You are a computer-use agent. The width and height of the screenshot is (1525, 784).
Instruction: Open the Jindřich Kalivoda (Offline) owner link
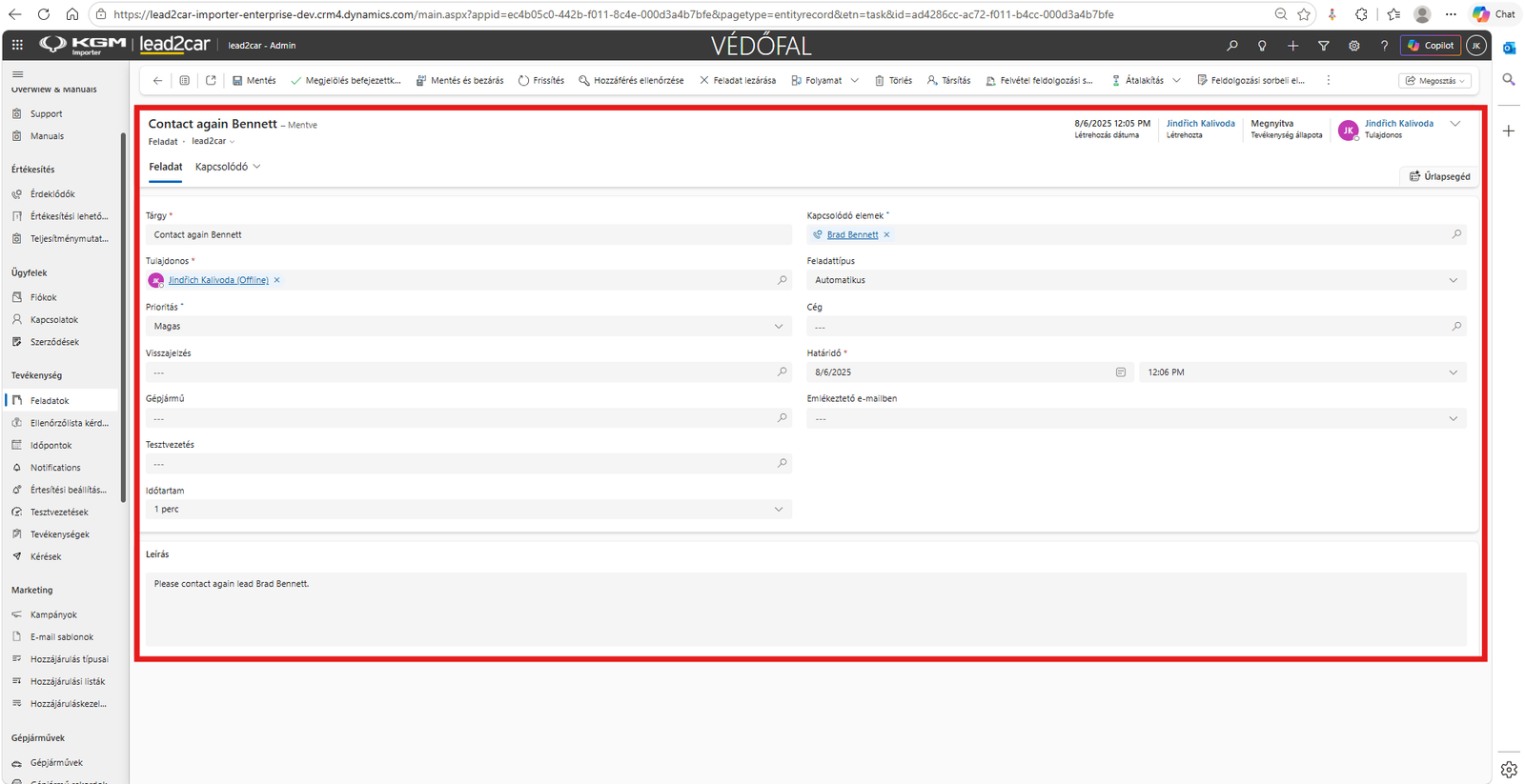218,280
